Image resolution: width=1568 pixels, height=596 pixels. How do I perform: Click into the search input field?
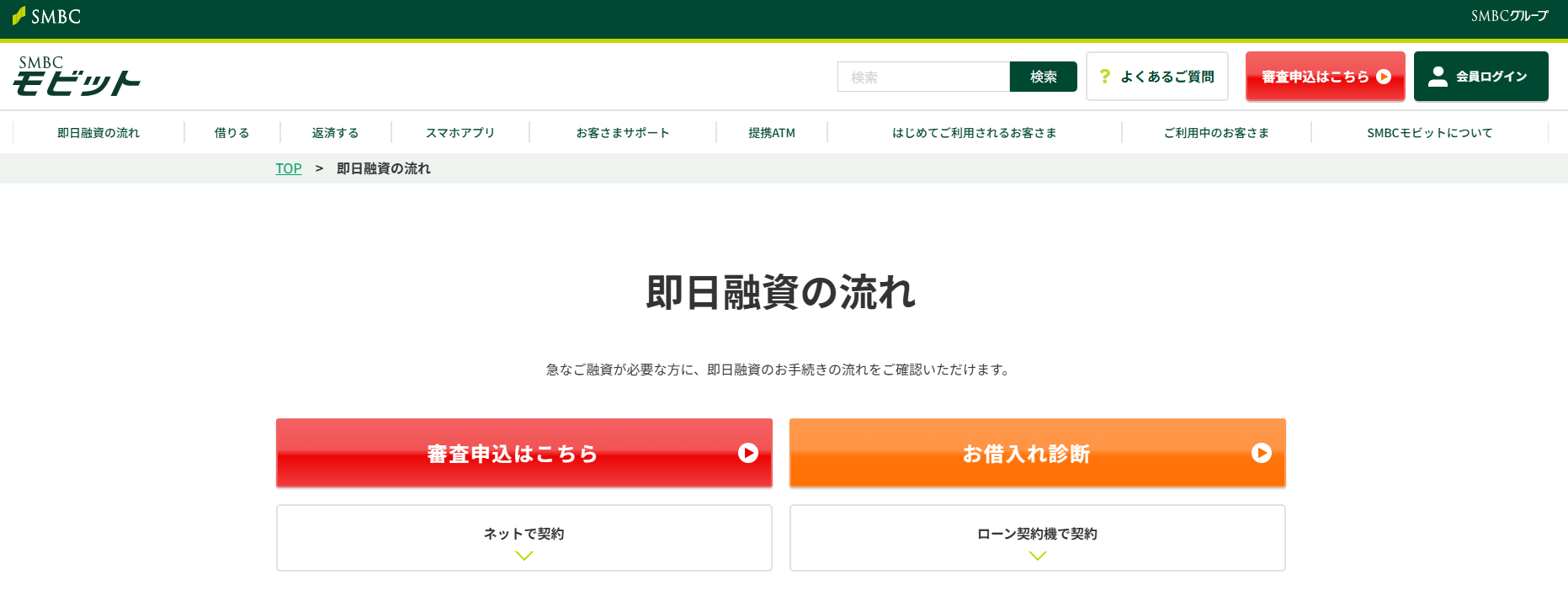[x=922, y=77]
